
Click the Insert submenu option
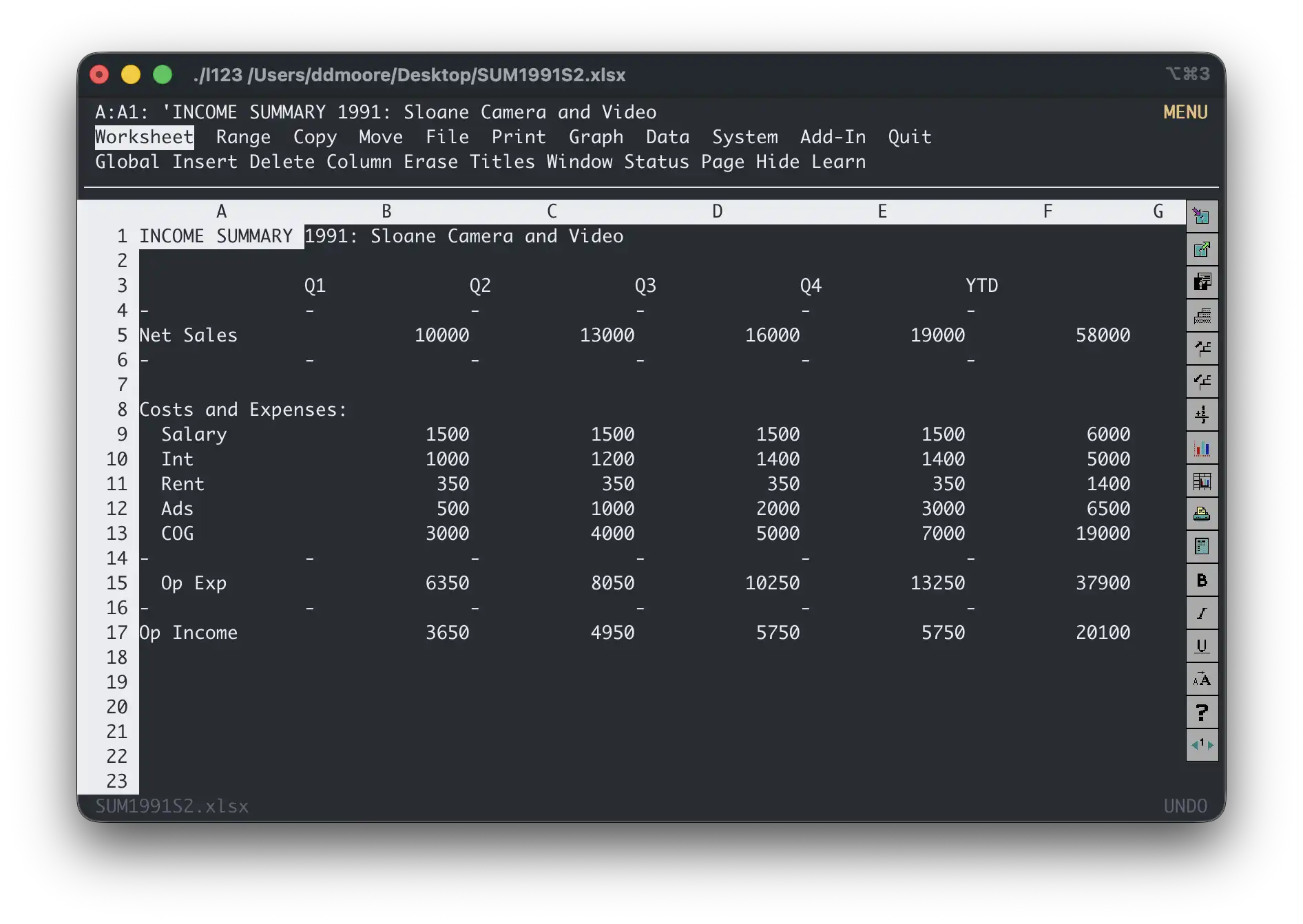point(205,162)
